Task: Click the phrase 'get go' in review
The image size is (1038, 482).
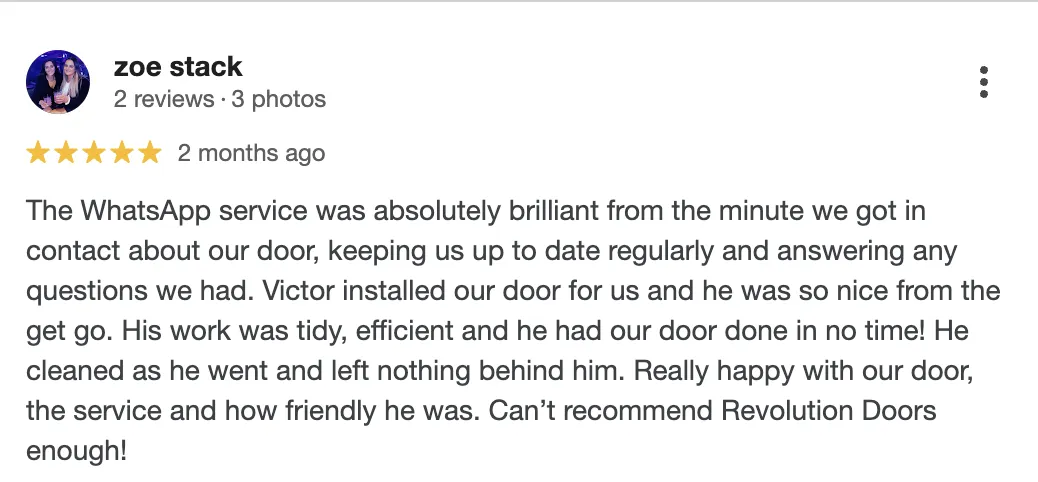Action: 60,331
